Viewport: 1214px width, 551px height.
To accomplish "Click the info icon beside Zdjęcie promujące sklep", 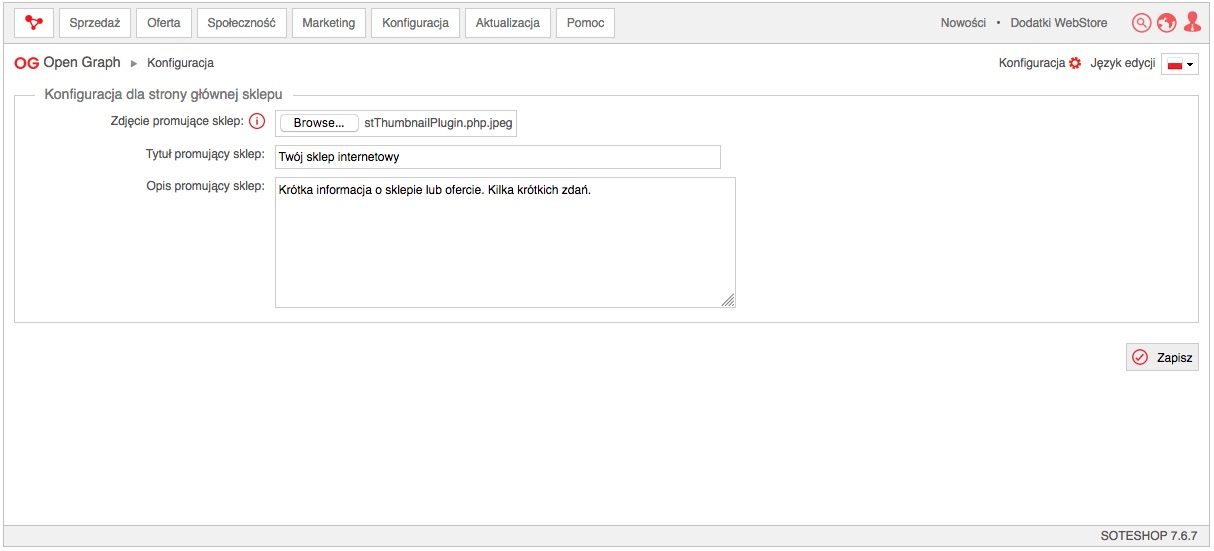I will pyautogui.click(x=257, y=122).
